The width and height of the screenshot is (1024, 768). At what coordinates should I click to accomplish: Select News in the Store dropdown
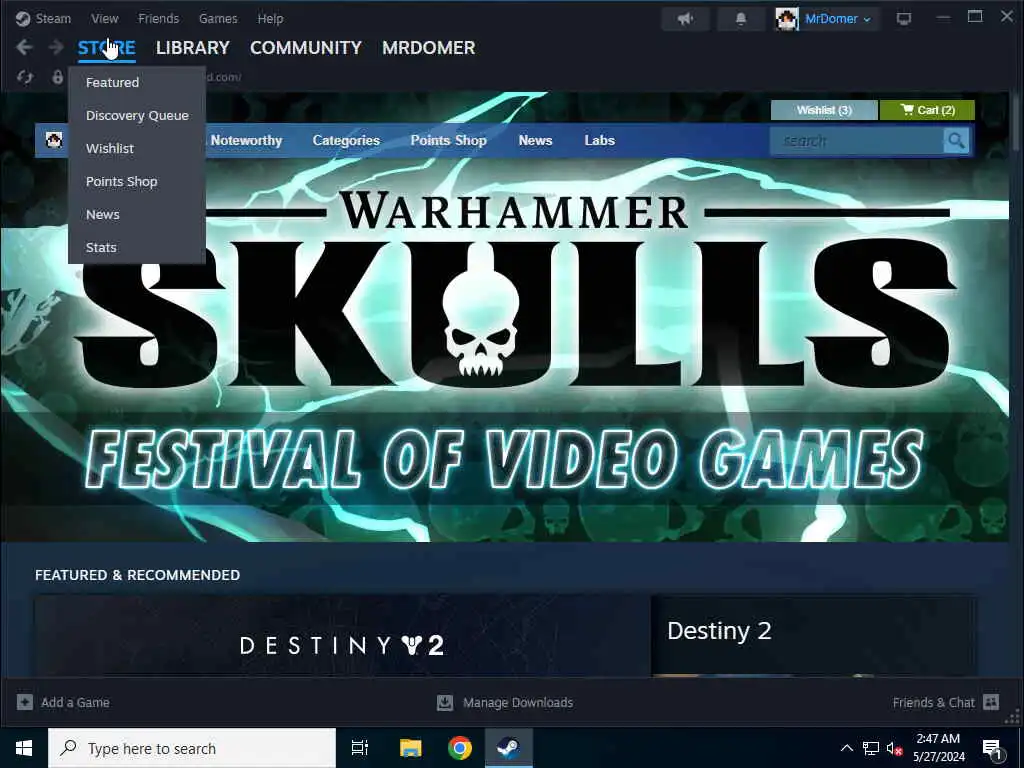(137, 214)
